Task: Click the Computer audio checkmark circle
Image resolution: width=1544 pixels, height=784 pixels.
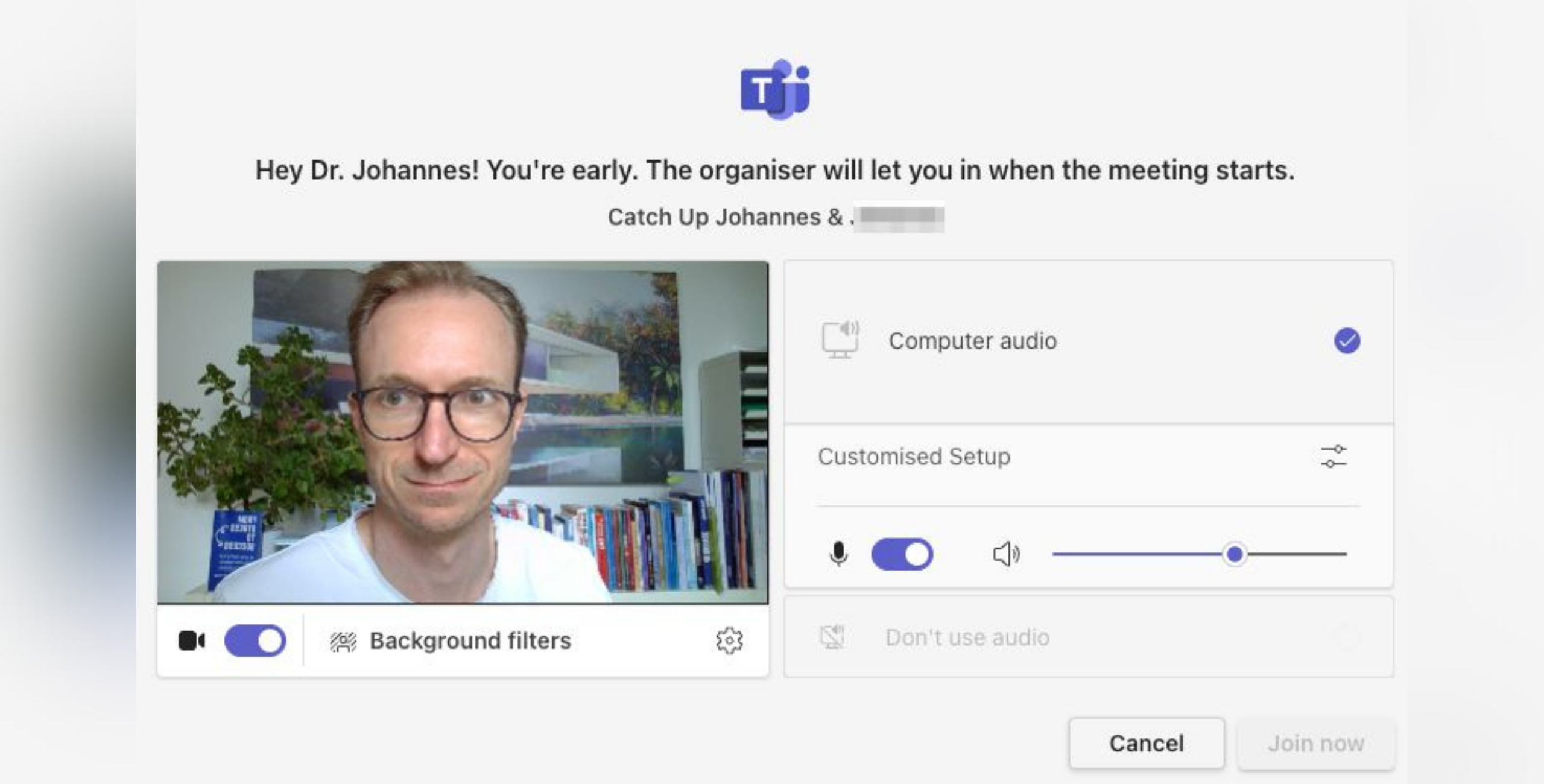Action: [x=1347, y=341]
